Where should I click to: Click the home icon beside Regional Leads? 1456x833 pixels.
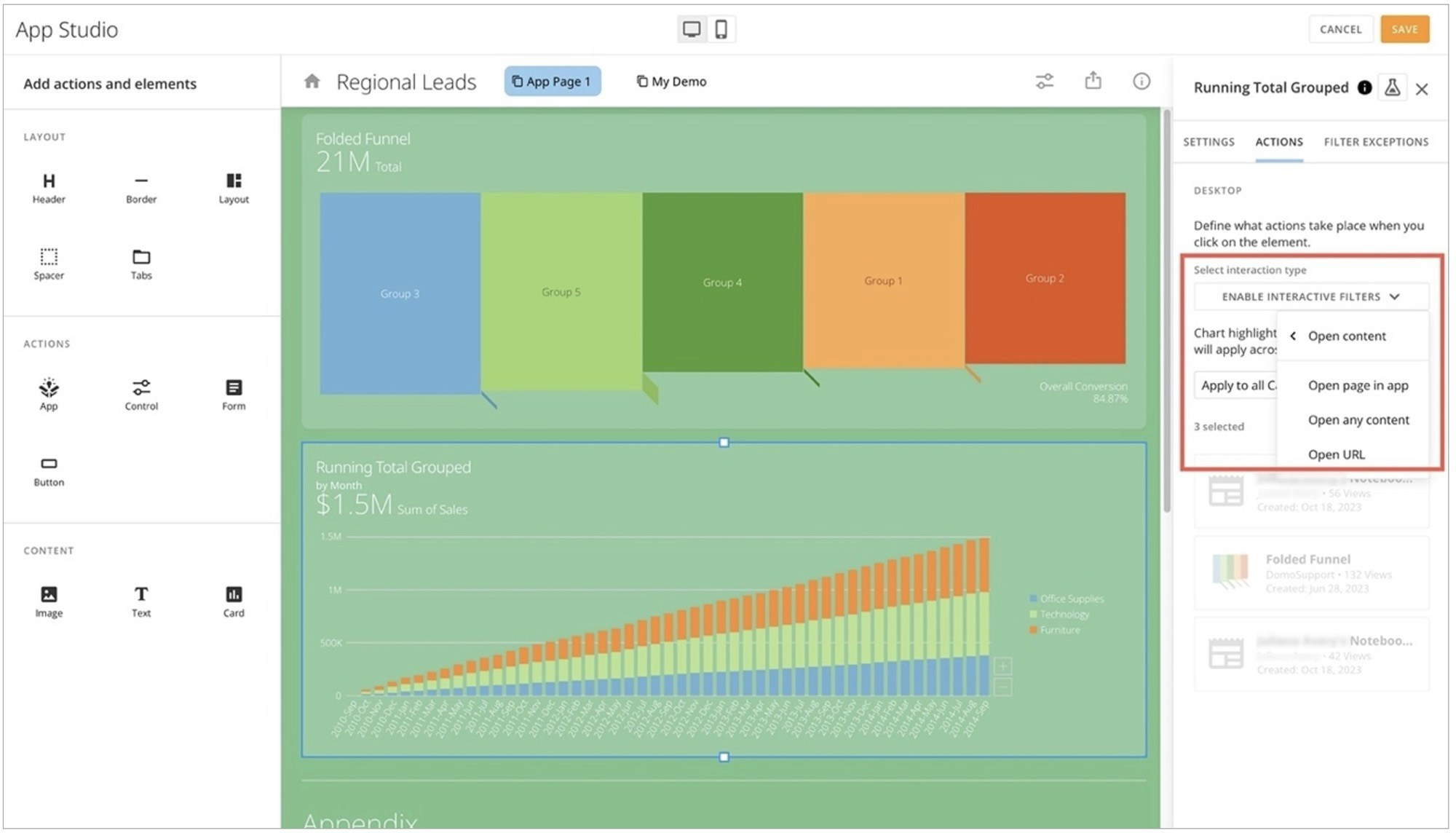[x=312, y=82]
